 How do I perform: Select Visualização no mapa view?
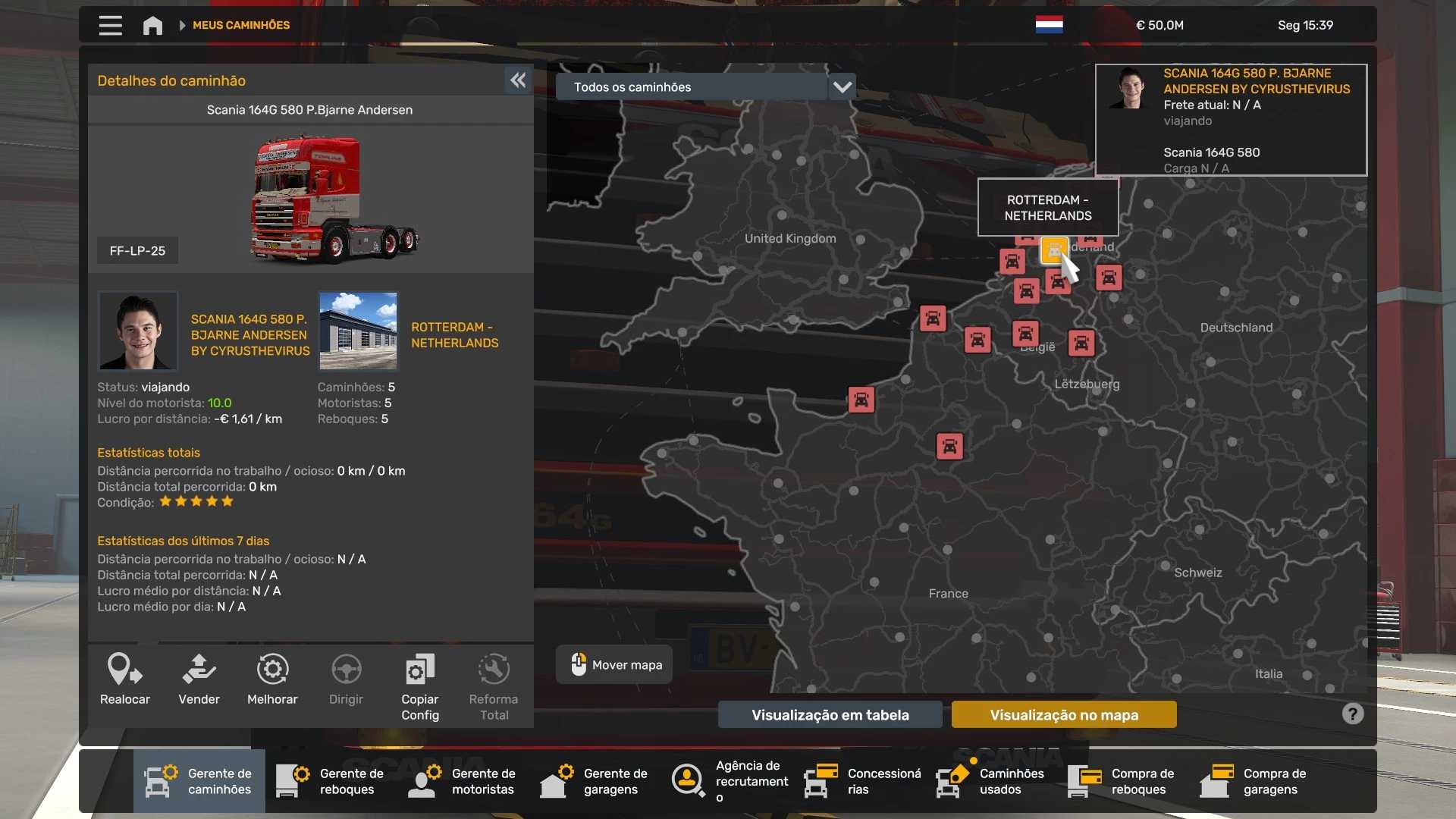pos(1063,714)
